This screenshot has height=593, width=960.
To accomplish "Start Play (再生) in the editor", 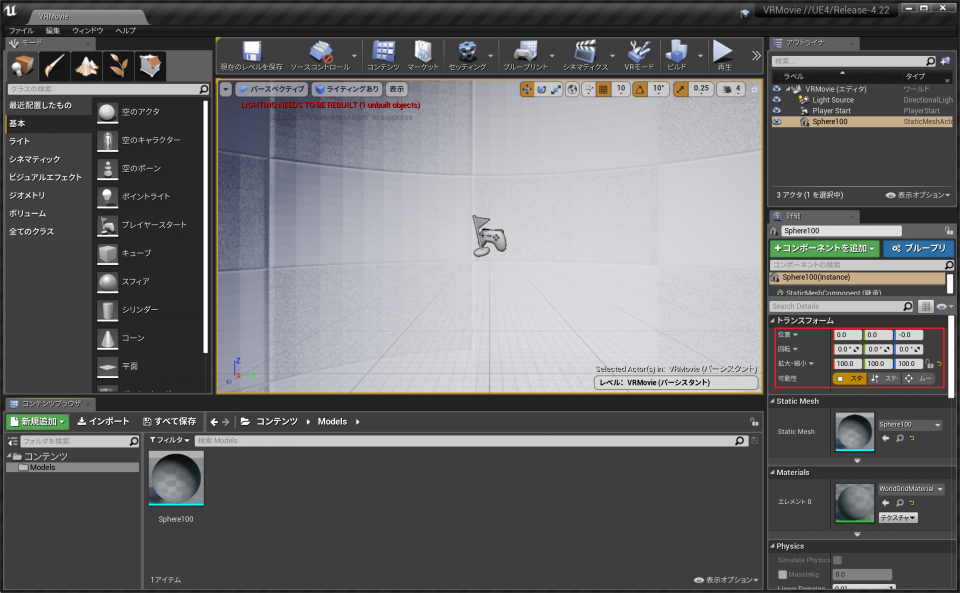I will pyautogui.click(x=724, y=56).
